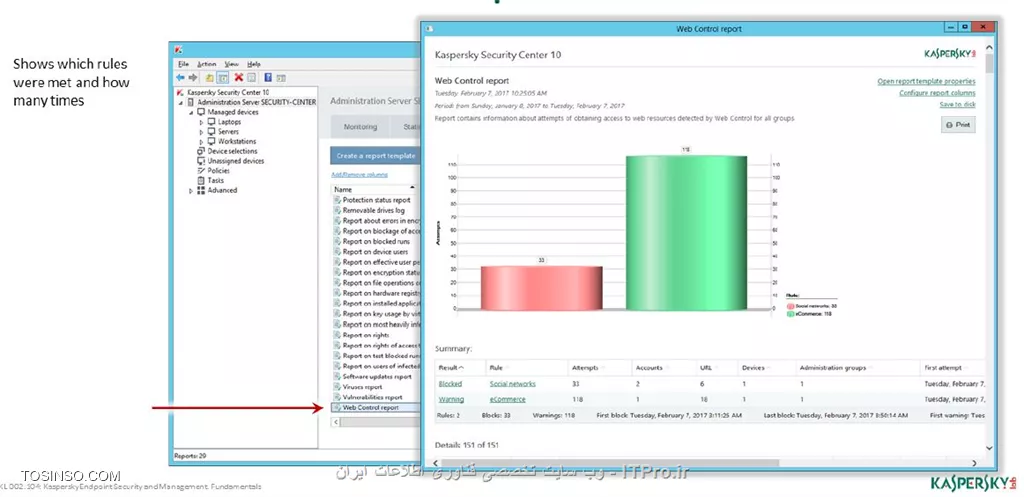1024x497 pixels.
Task: Click the red Social networks chart bar
Action: [541, 288]
